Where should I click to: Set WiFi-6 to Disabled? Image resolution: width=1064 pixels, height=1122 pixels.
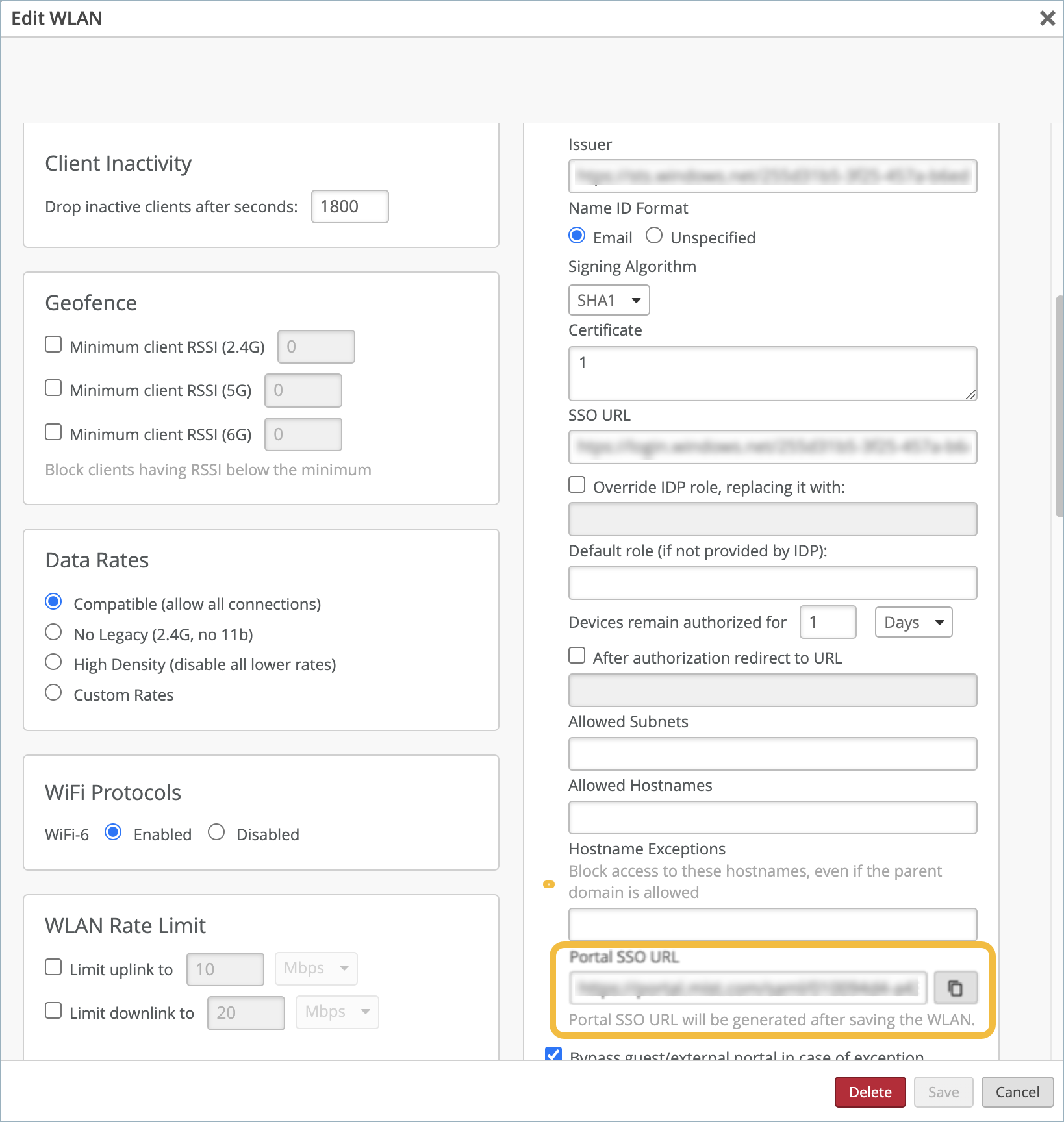point(216,832)
